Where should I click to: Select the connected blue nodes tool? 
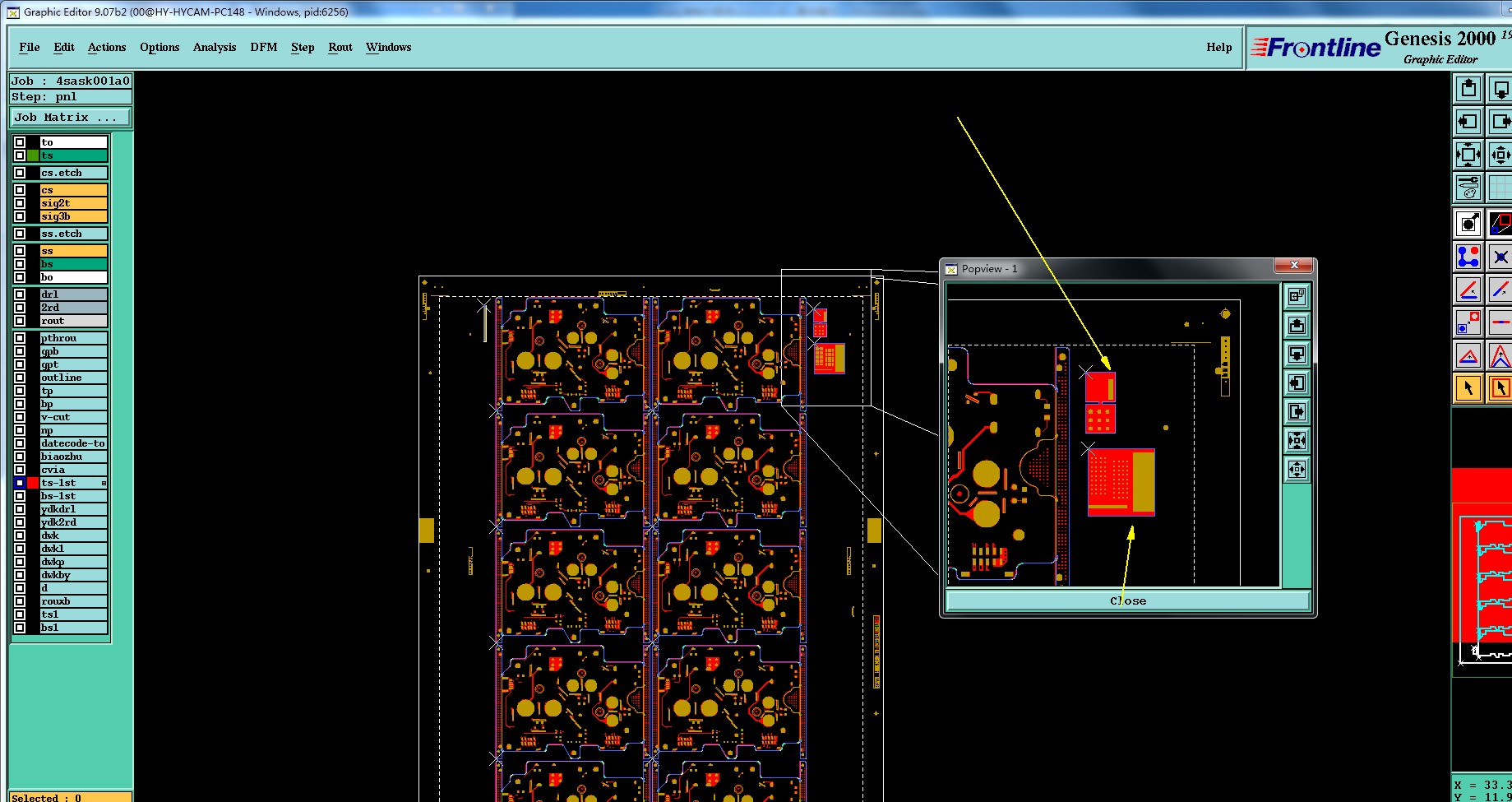pyautogui.click(x=1468, y=257)
